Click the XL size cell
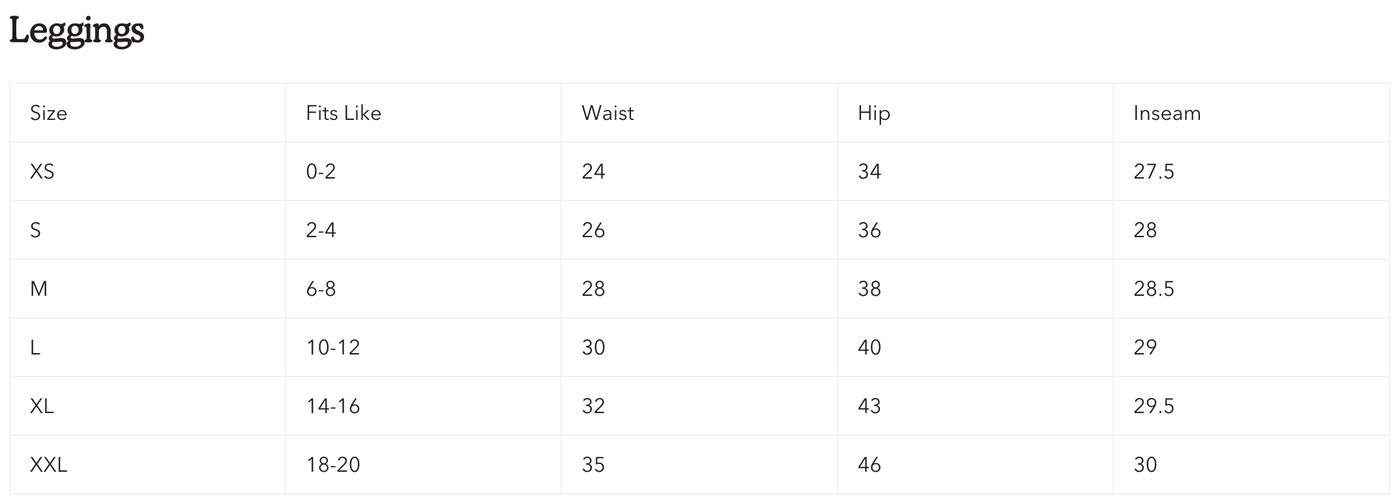The height and width of the screenshot is (503, 1400). 42,406
